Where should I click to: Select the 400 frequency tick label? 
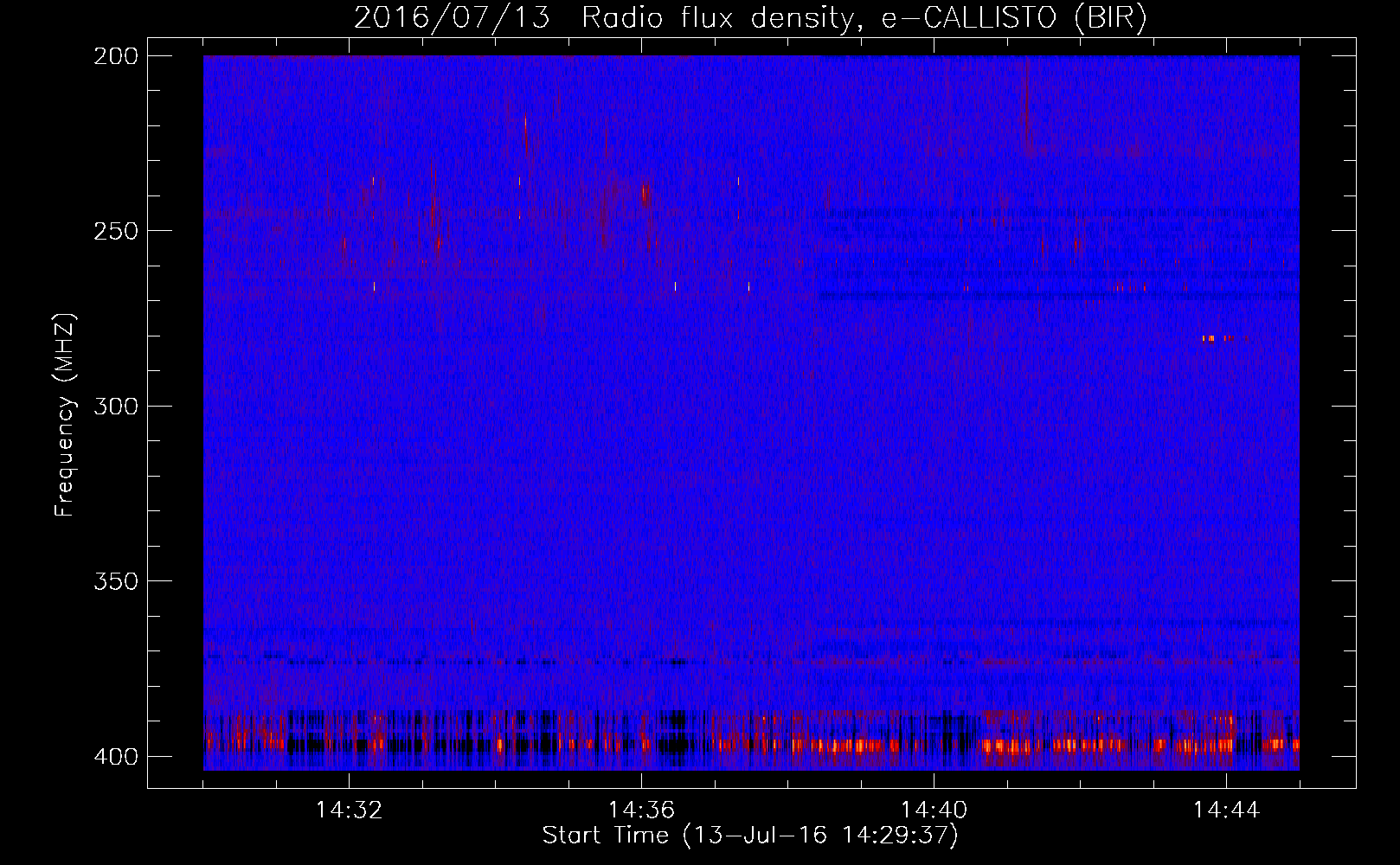click(x=115, y=757)
